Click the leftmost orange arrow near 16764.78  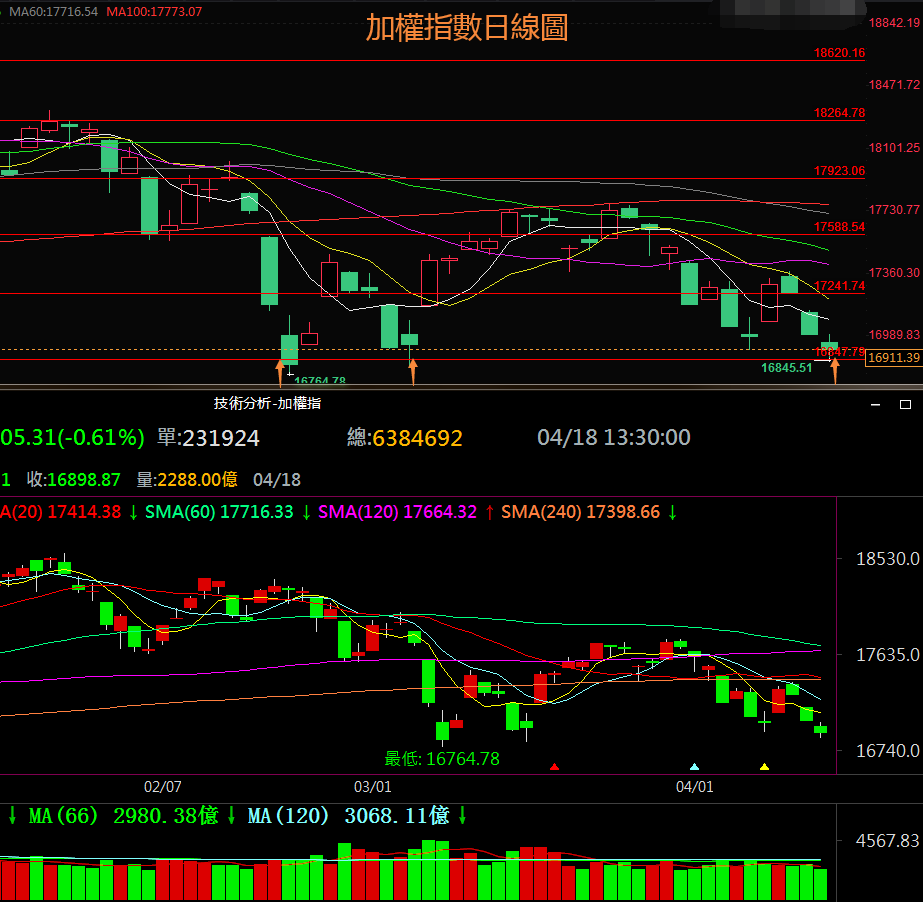(x=280, y=373)
